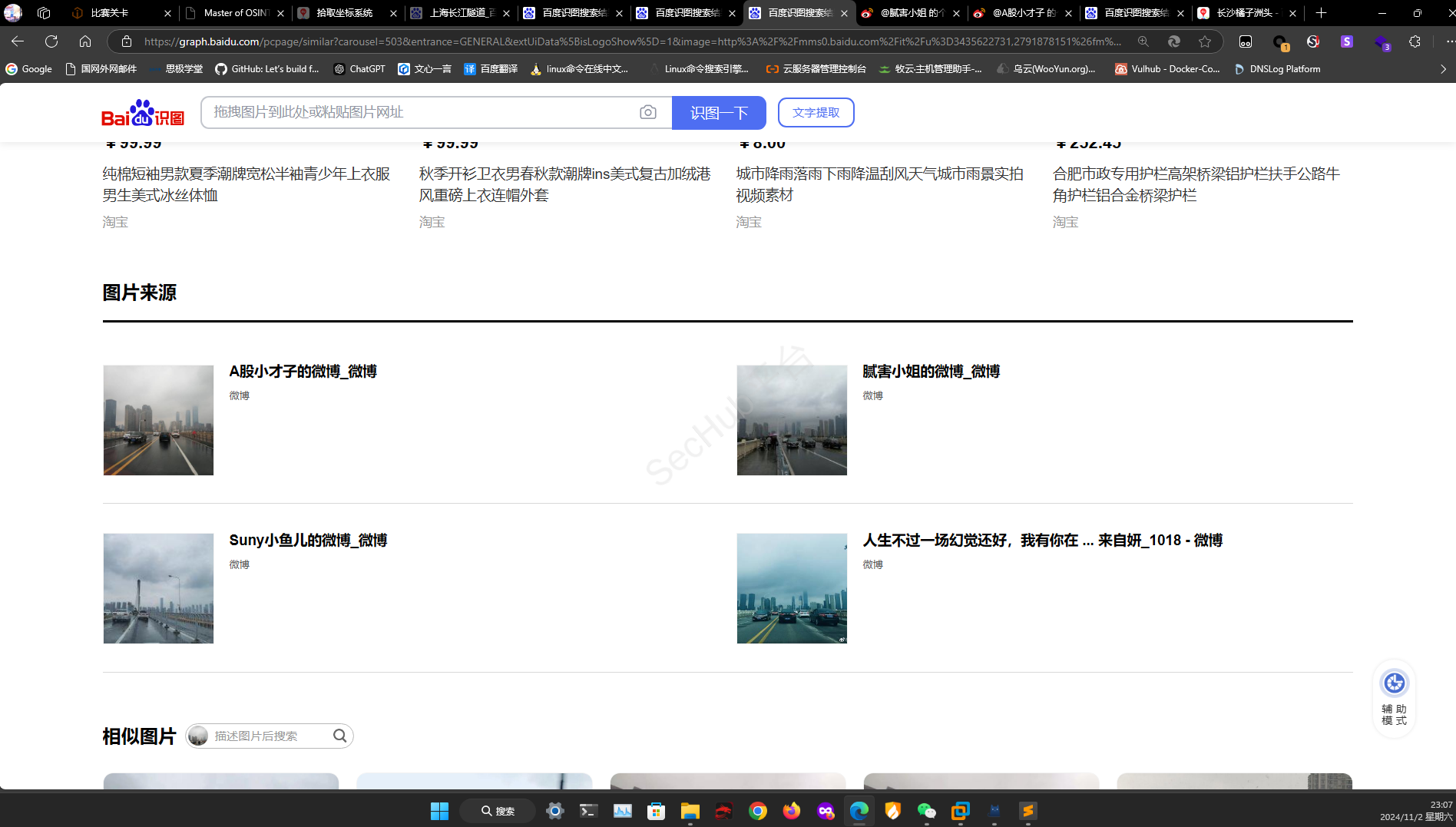Click 腻害小姐 bridge skyline thumbnail
1456x827 pixels.
pyautogui.click(x=792, y=420)
